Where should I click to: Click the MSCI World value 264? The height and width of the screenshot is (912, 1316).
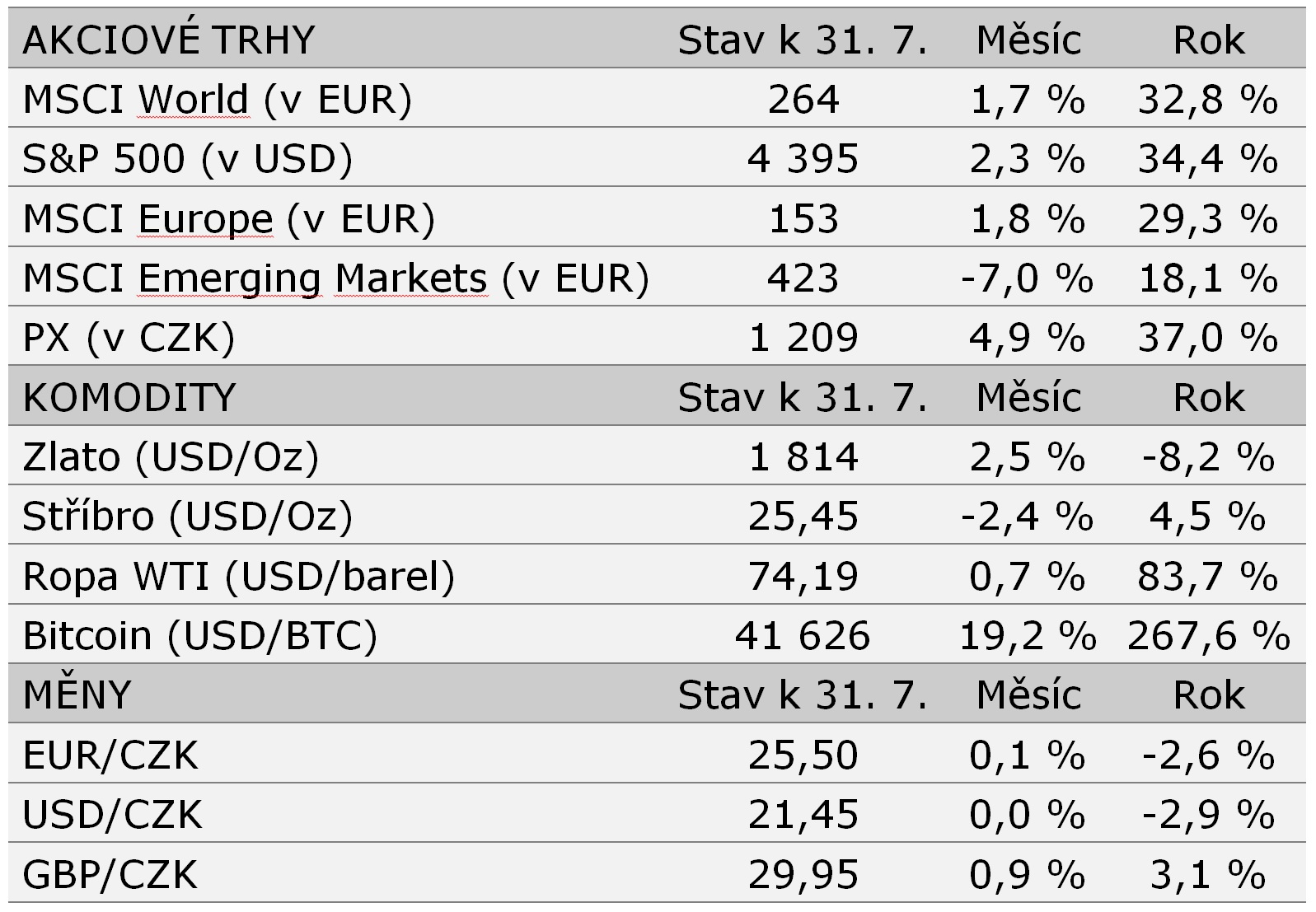pyautogui.click(x=803, y=100)
